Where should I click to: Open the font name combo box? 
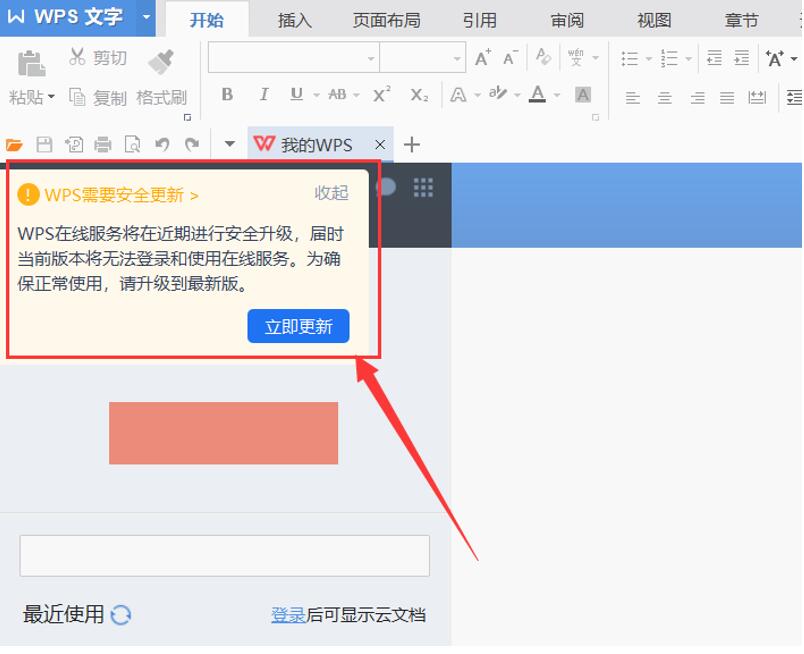point(294,57)
